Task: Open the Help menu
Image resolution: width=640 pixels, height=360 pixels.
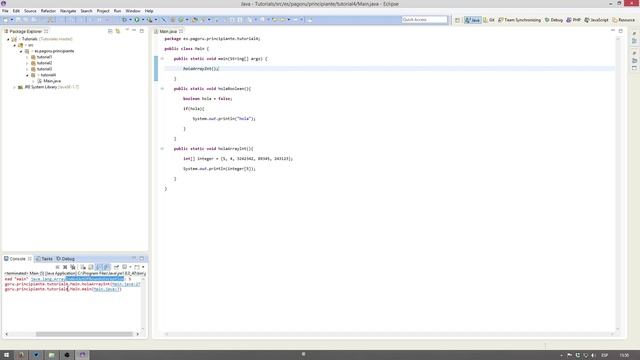Action: (149, 11)
